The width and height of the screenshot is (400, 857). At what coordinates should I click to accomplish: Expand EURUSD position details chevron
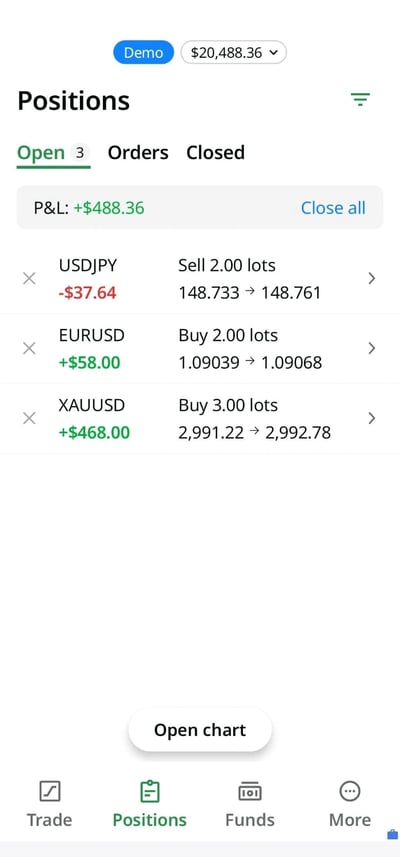click(x=372, y=348)
